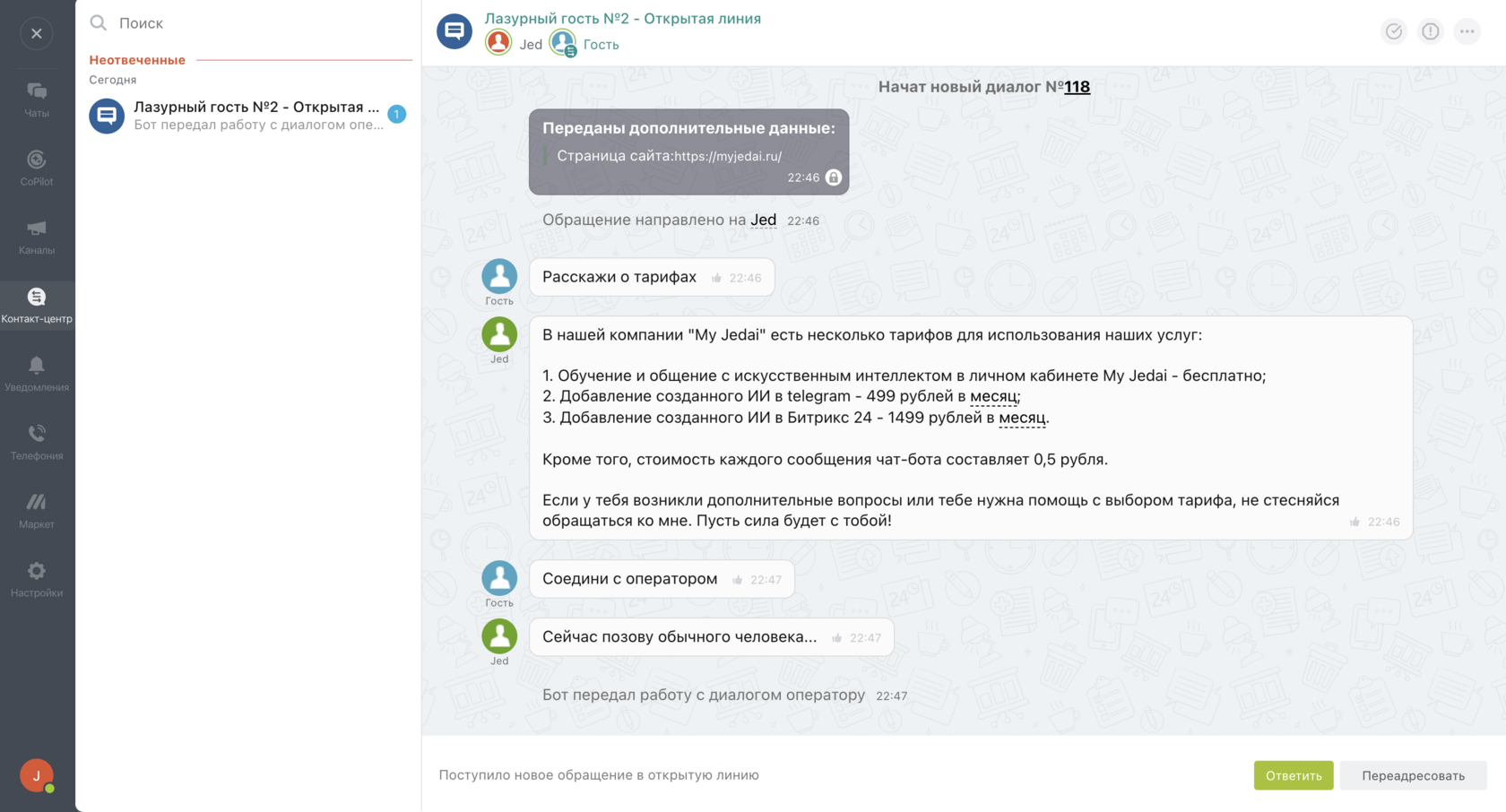Click the Jed avatar beside the tariffs reply
The height and width of the screenshot is (812, 1506).
coord(499,334)
